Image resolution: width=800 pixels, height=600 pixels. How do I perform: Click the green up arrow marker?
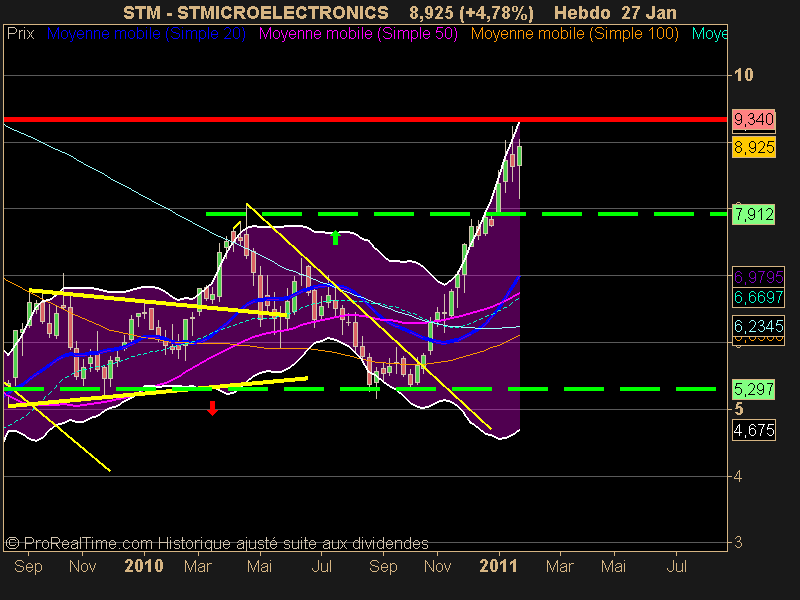point(335,238)
